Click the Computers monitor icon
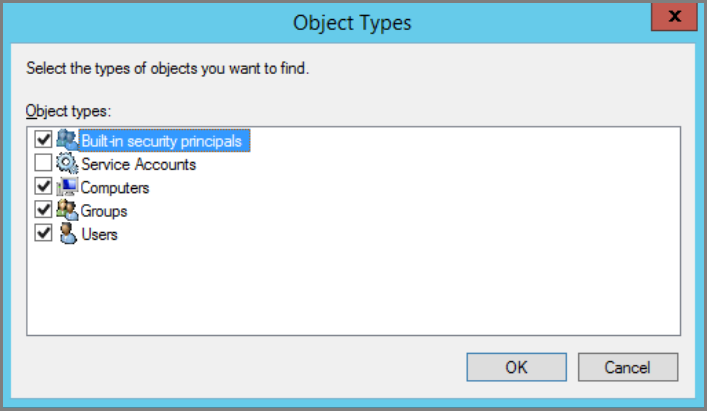The image size is (707, 411). (x=67, y=187)
